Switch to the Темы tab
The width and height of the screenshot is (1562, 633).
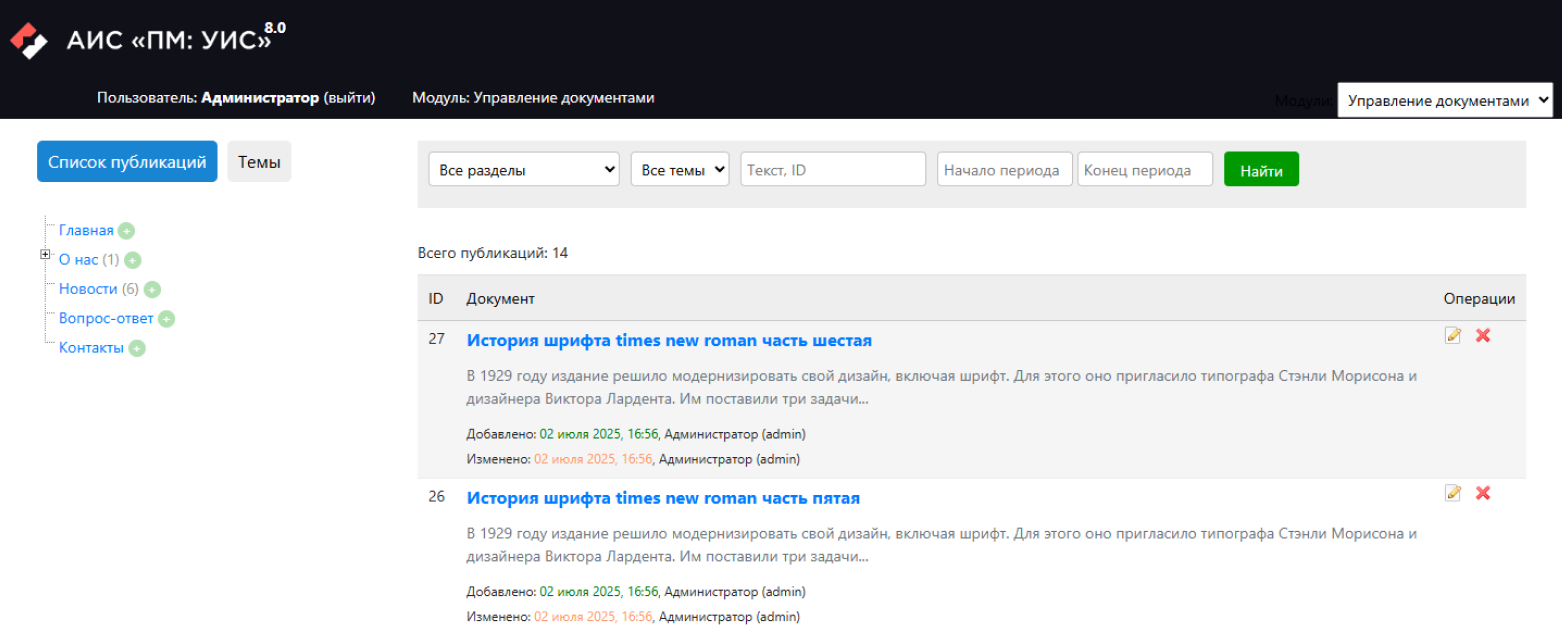pos(259,162)
